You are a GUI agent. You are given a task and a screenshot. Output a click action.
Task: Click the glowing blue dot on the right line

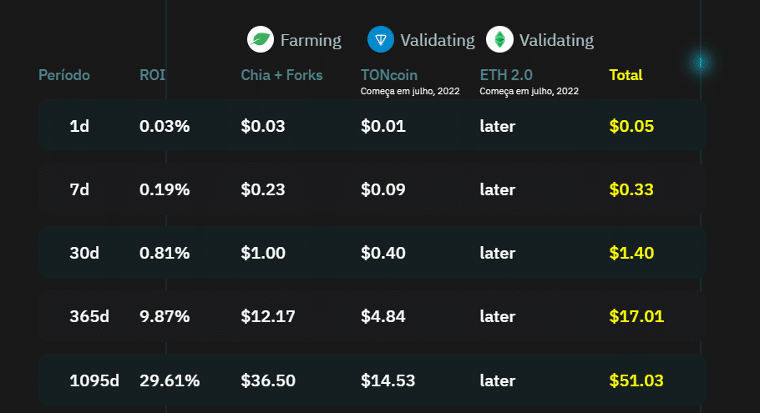(700, 62)
